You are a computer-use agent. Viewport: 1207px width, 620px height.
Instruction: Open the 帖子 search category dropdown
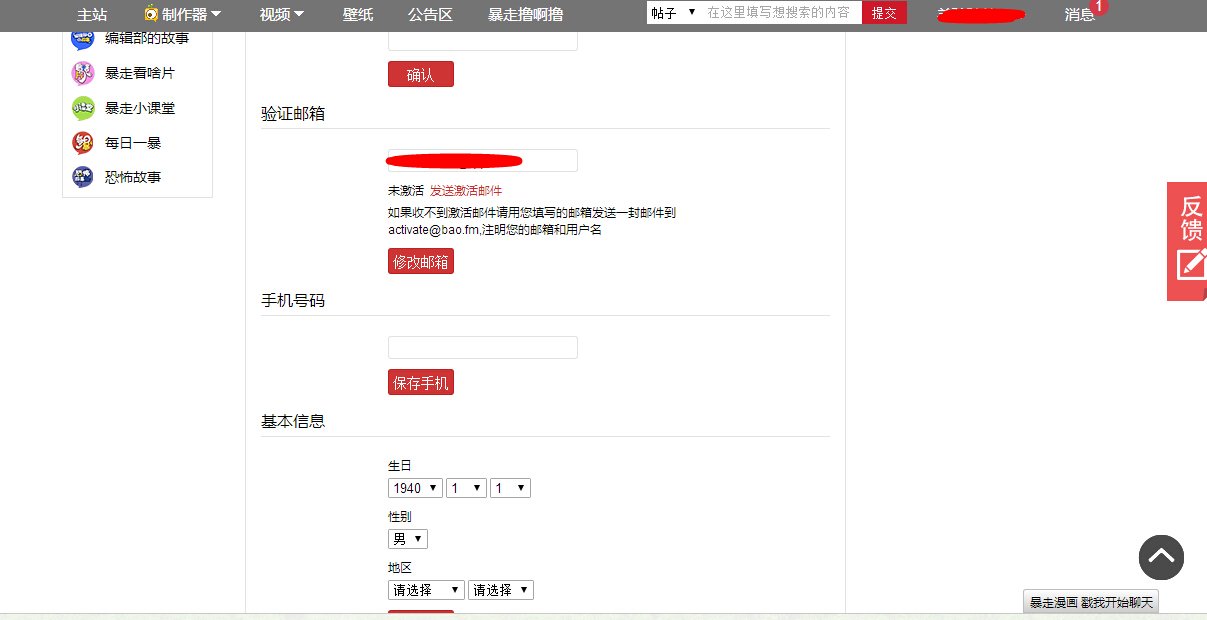point(673,13)
